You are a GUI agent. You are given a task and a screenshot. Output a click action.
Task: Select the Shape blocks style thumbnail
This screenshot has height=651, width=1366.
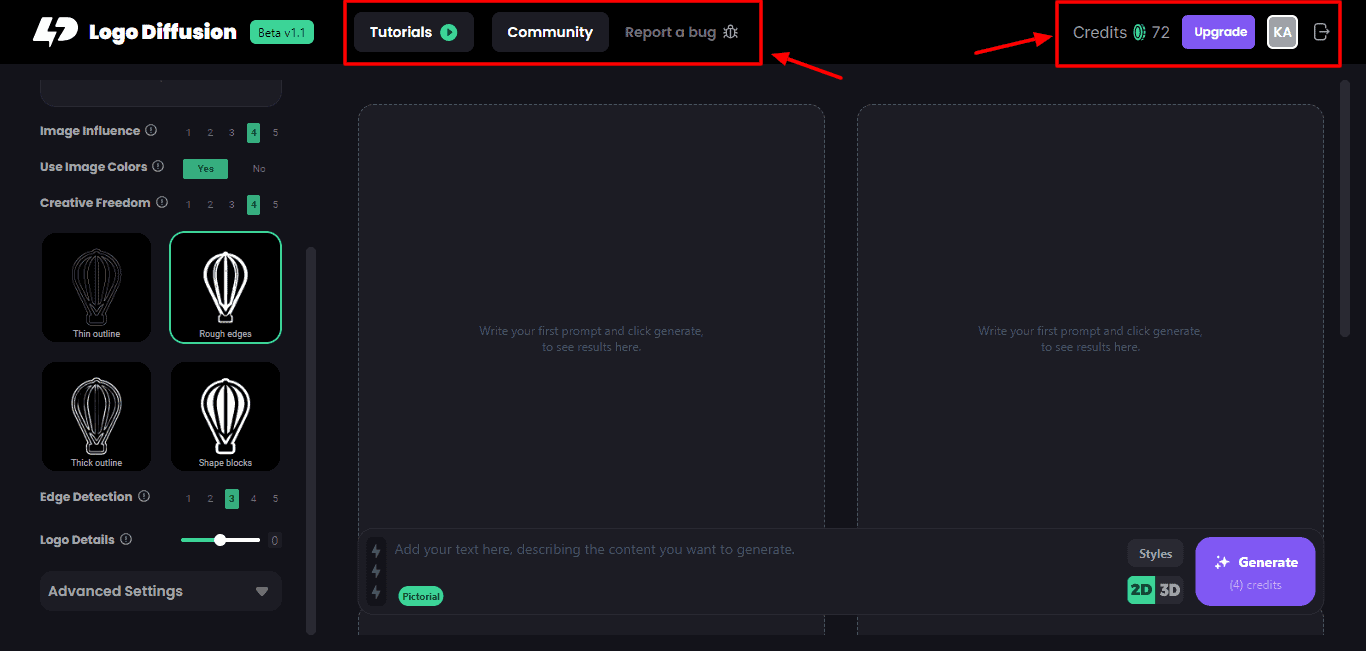[x=225, y=416]
